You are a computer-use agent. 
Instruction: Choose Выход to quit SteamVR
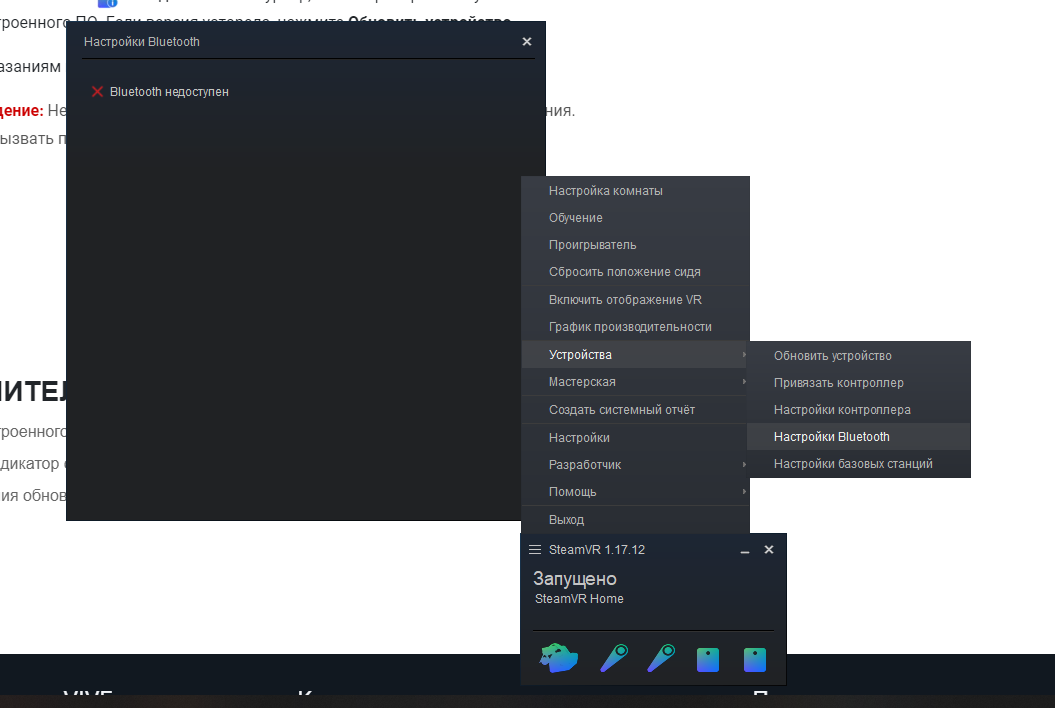(x=635, y=520)
